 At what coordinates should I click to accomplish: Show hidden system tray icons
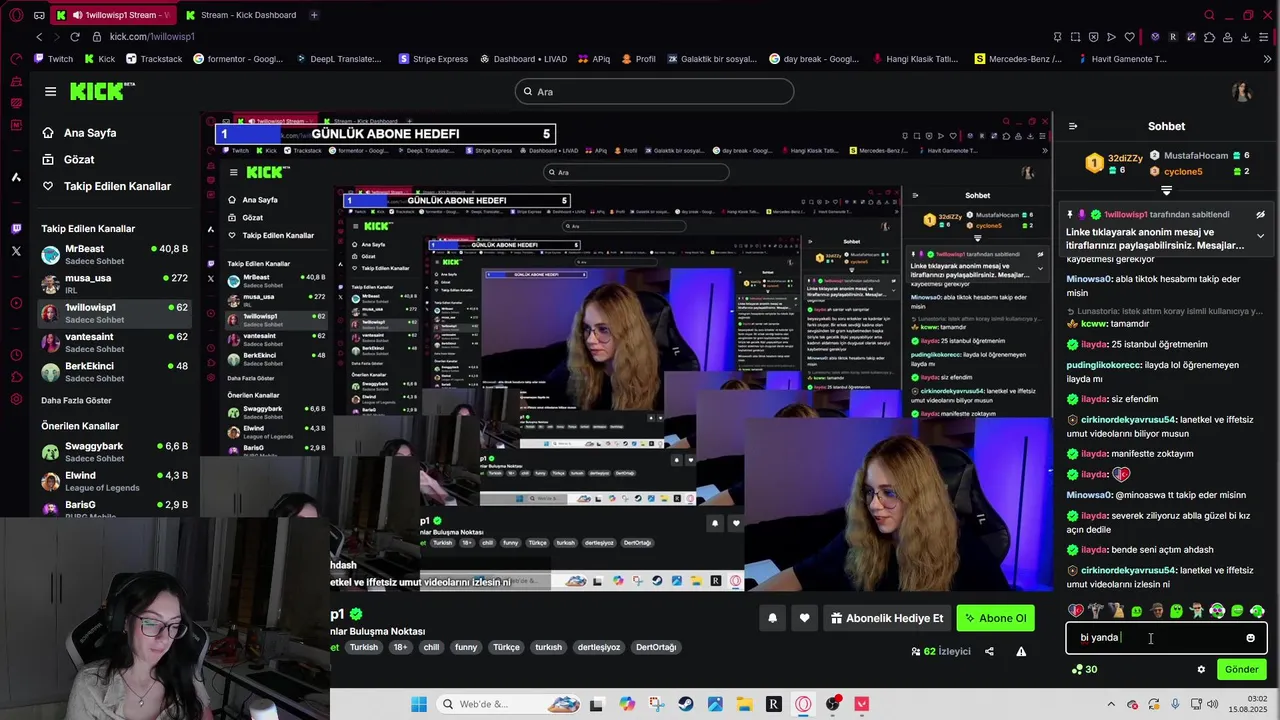coord(1113,705)
